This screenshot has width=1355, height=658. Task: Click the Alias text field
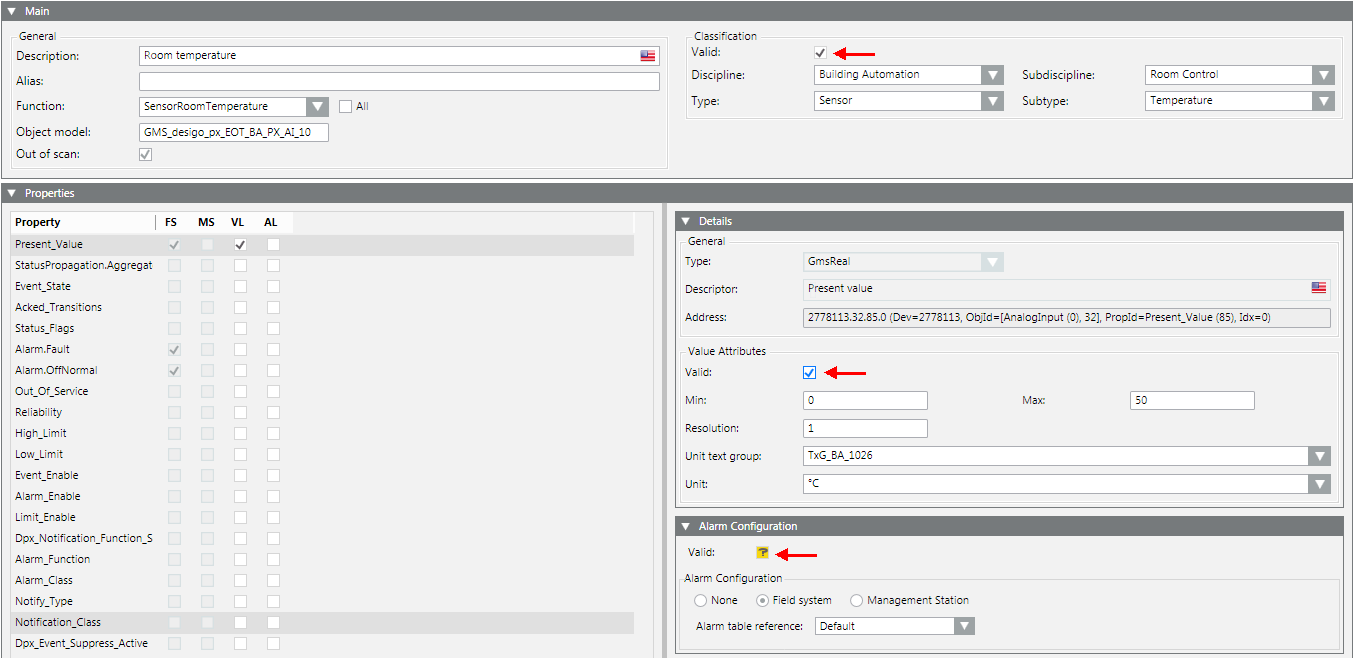[399, 82]
